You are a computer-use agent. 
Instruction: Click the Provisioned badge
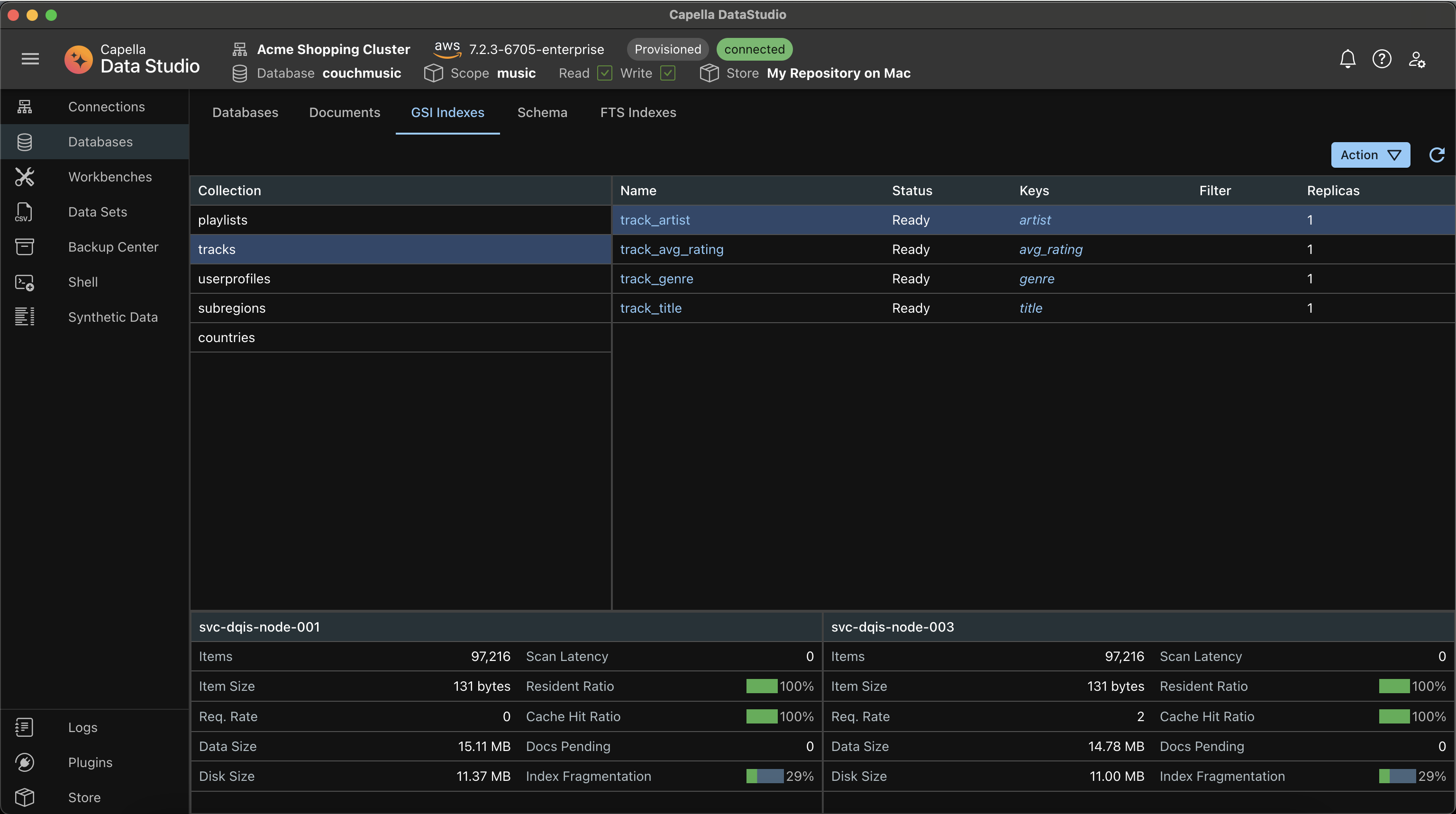point(667,49)
